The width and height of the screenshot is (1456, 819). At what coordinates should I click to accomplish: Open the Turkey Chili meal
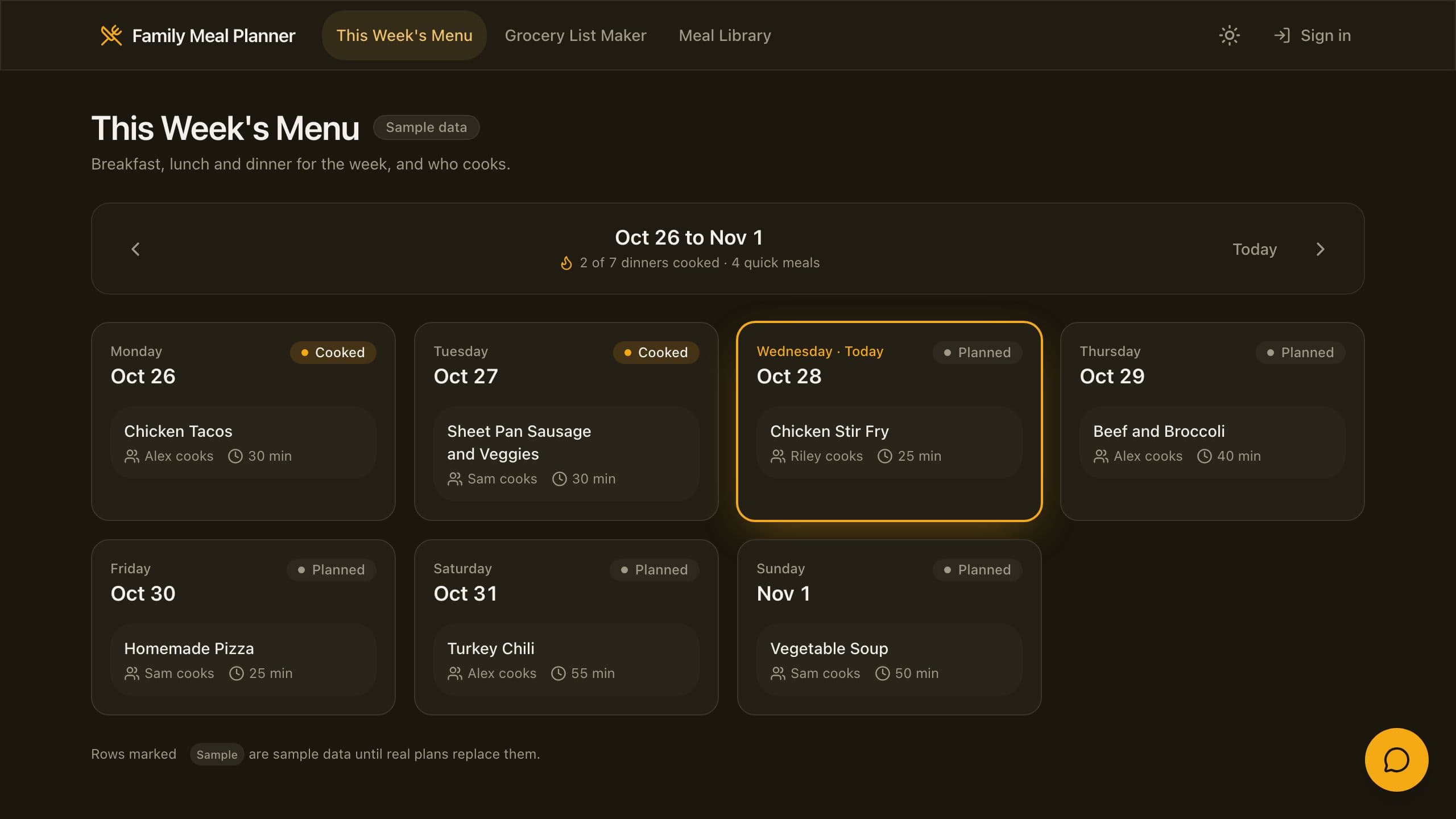(566, 660)
